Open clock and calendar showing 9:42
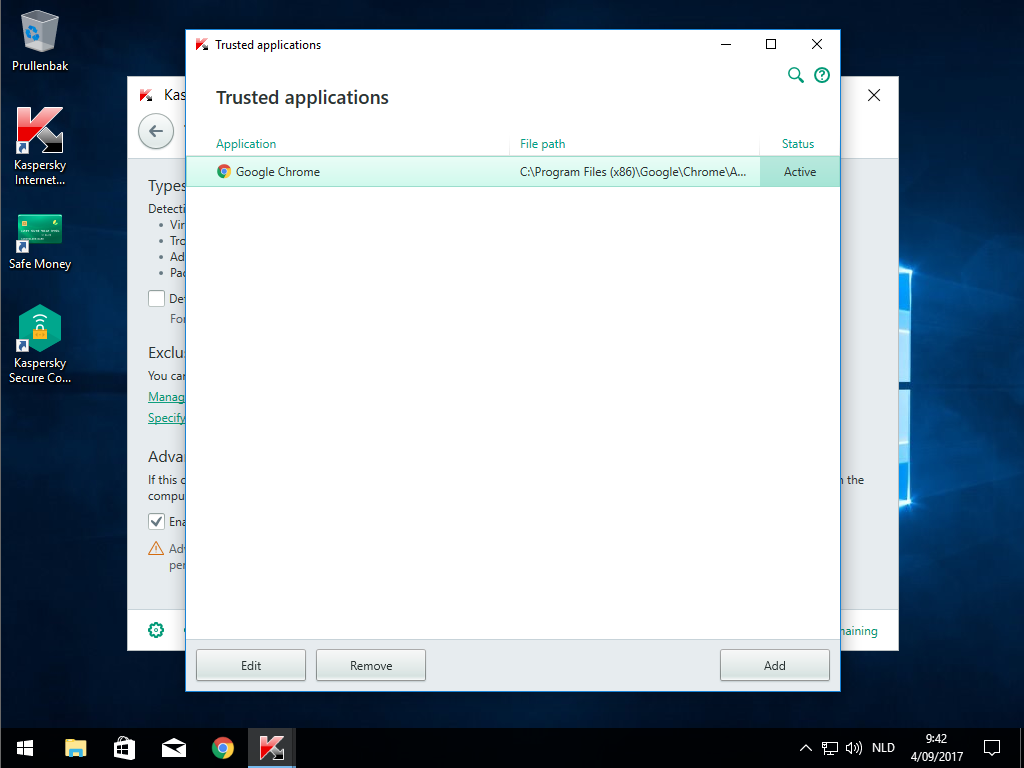The width and height of the screenshot is (1024, 768). 936,748
